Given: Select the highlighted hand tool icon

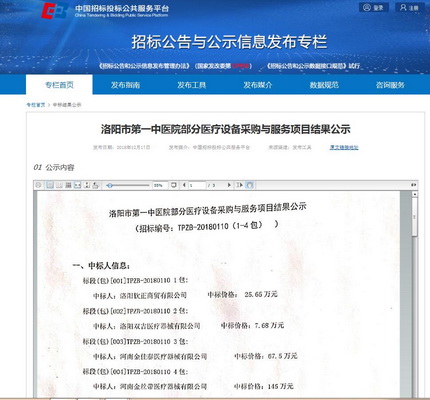Looking at the screenshot, I should pyautogui.click(x=250, y=185).
